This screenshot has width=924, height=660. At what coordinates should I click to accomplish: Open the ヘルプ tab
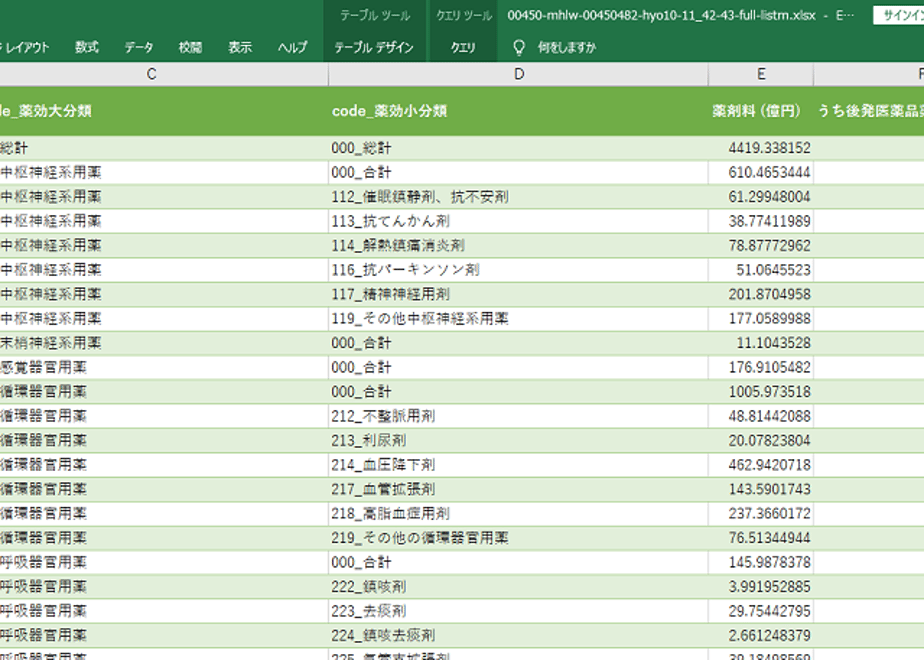coord(293,47)
